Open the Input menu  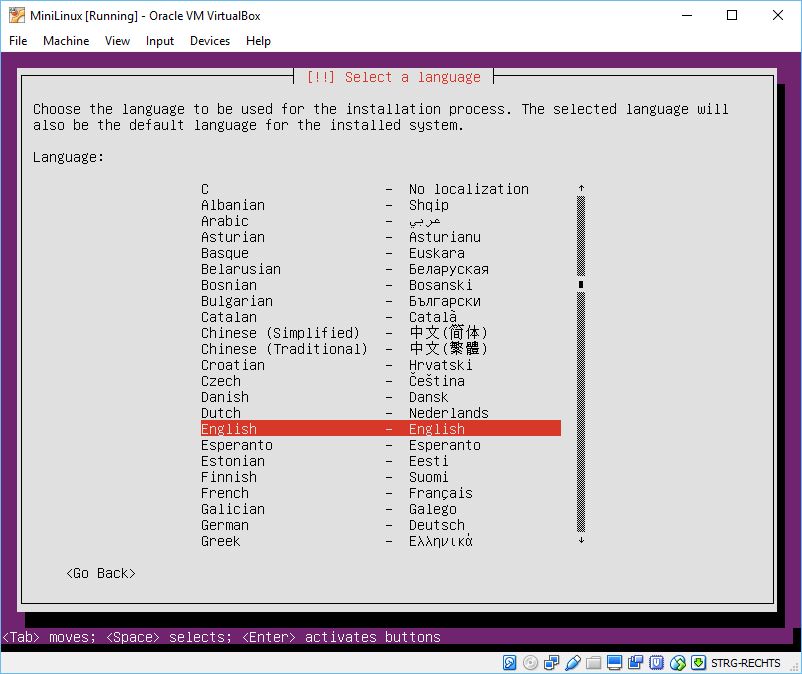[160, 41]
